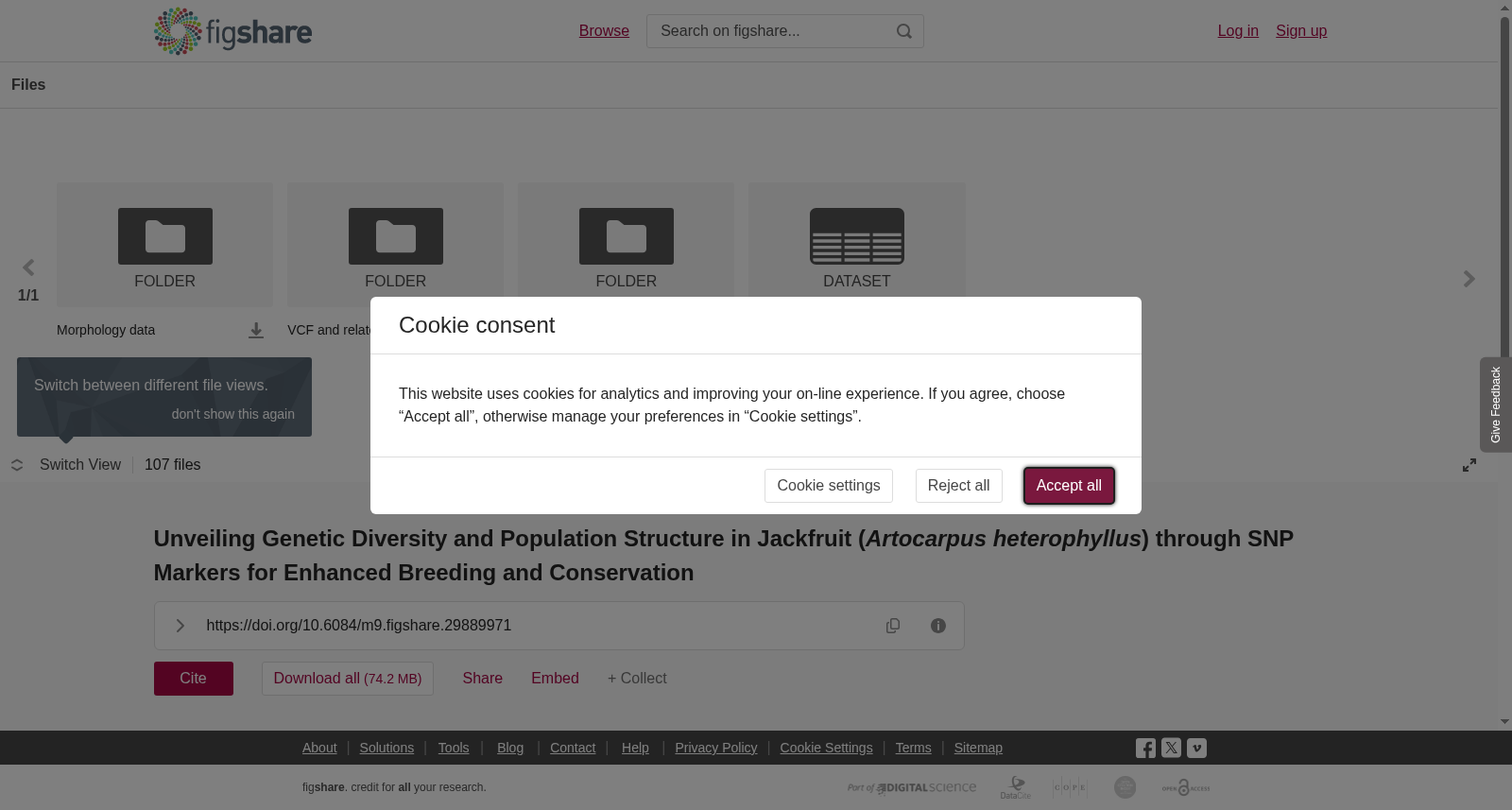Accept all cookies
Viewport: 1512px width, 810px height.
pos(1069,486)
